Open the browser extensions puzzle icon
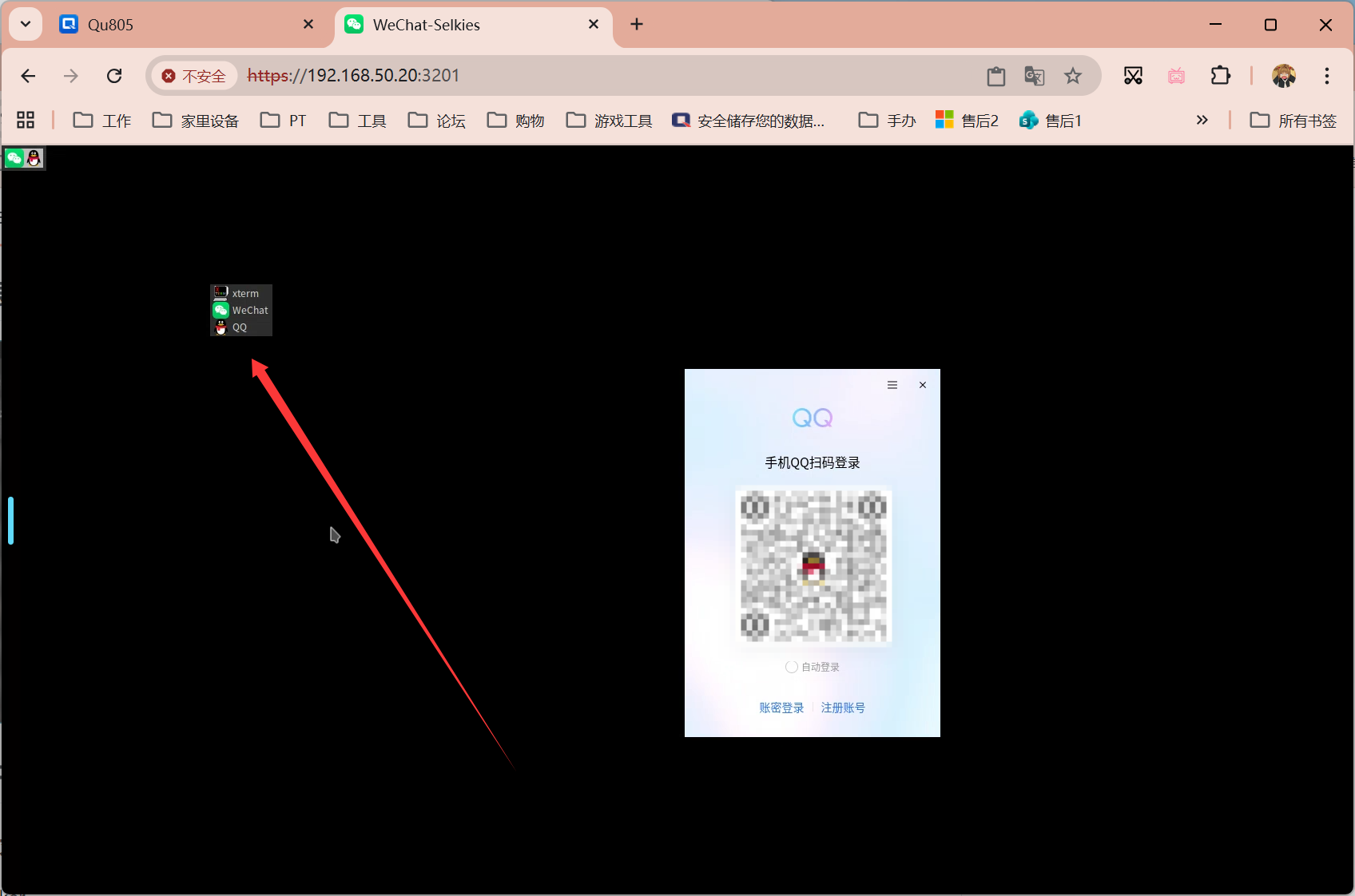Viewport: 1355px width, 896px height. click(x=1220, y=75)
